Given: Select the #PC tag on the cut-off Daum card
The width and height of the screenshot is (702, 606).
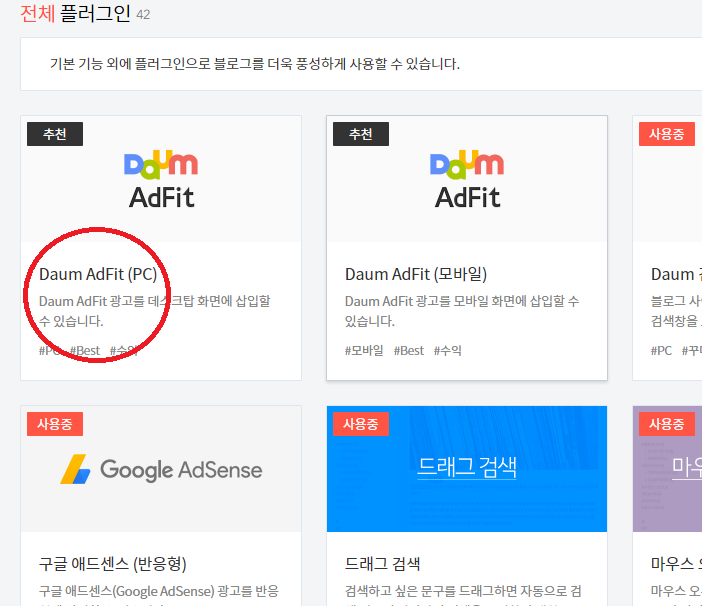Looking at the screenshot, I should (661, 350).
